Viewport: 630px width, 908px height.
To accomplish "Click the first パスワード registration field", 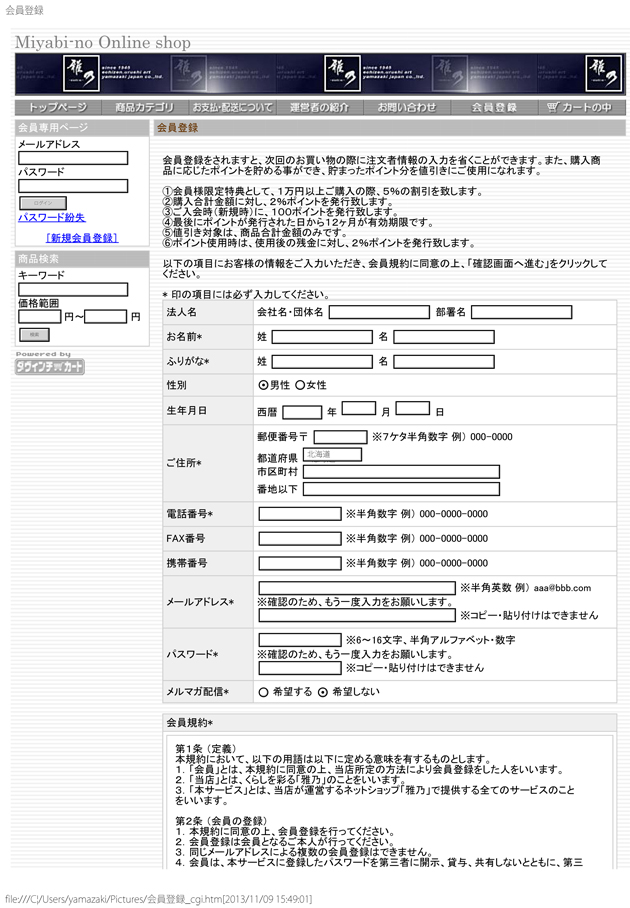I will click(300, 640).
